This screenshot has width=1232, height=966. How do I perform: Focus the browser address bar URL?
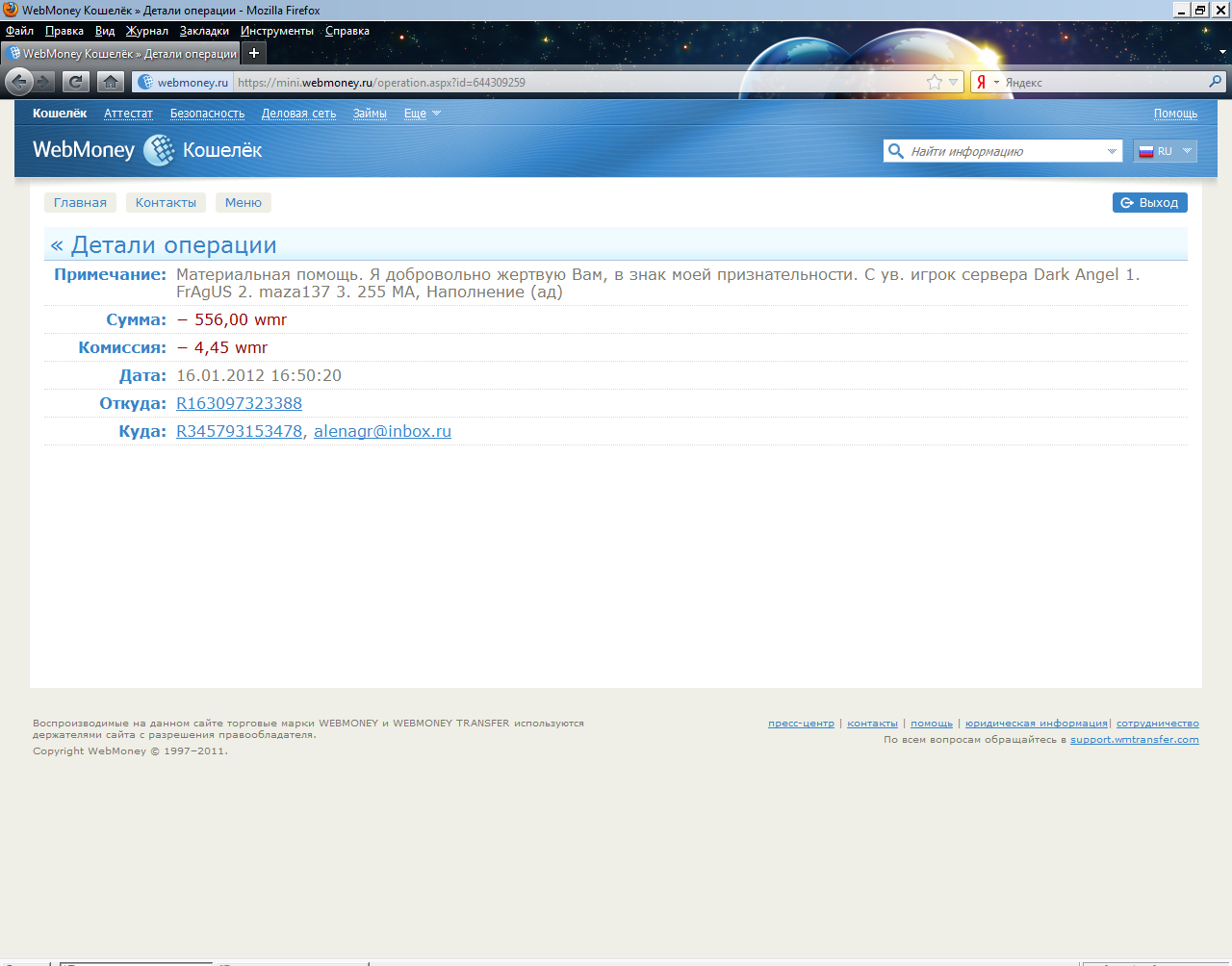(x=577, y=82)
